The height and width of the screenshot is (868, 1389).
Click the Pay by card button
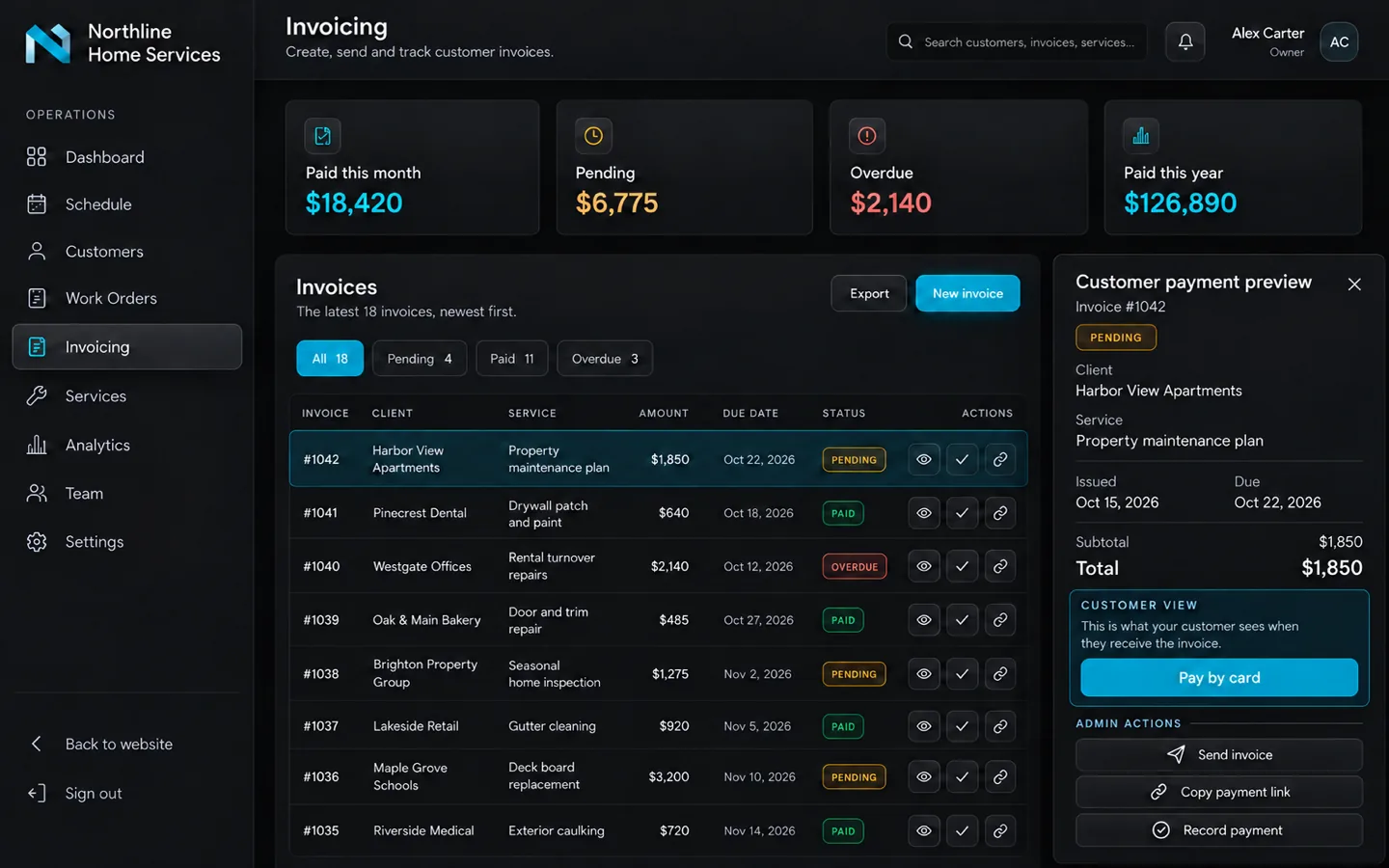point(1219,678)
